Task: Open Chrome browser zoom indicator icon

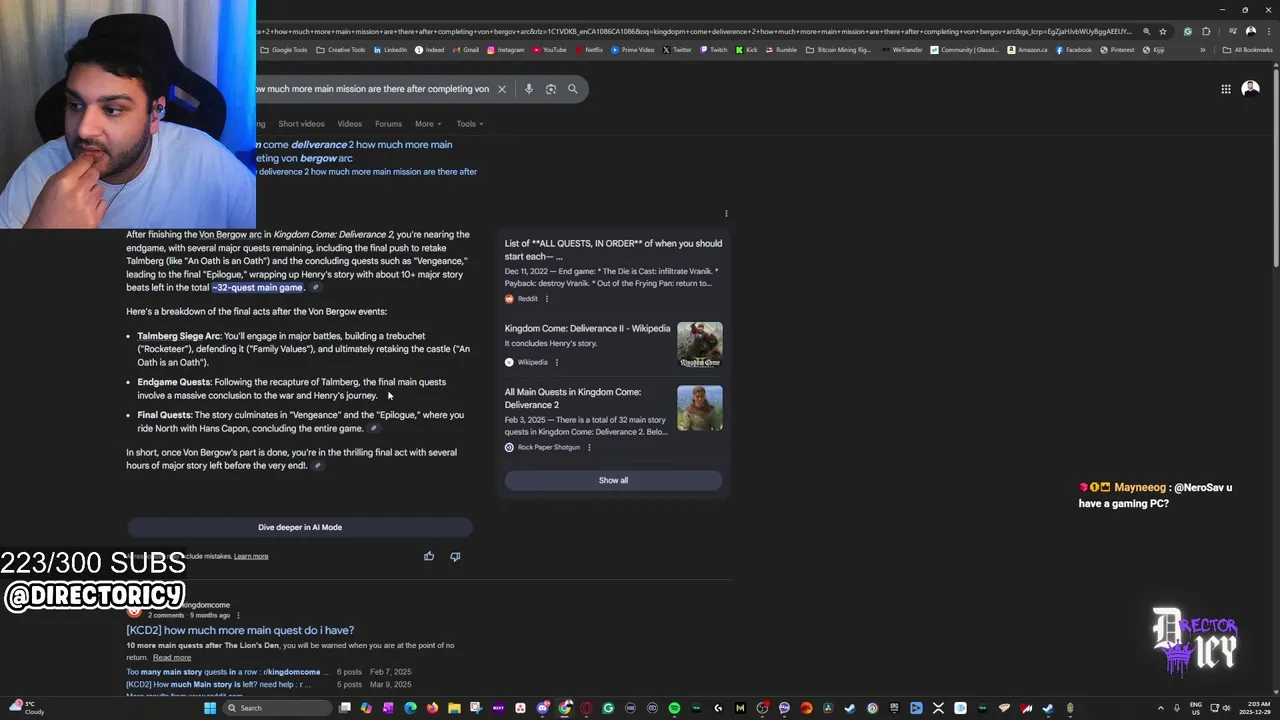Action: (1146, 31)
